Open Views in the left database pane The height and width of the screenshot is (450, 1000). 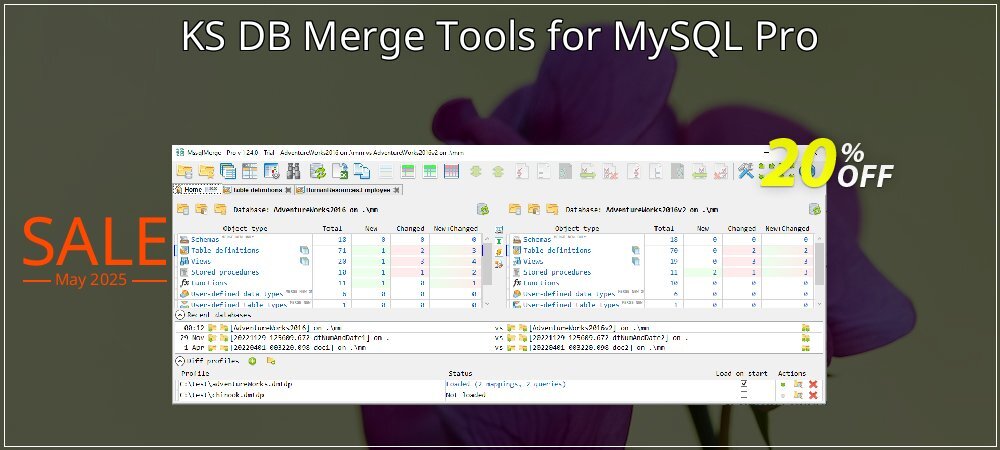[x=201, y=261]
